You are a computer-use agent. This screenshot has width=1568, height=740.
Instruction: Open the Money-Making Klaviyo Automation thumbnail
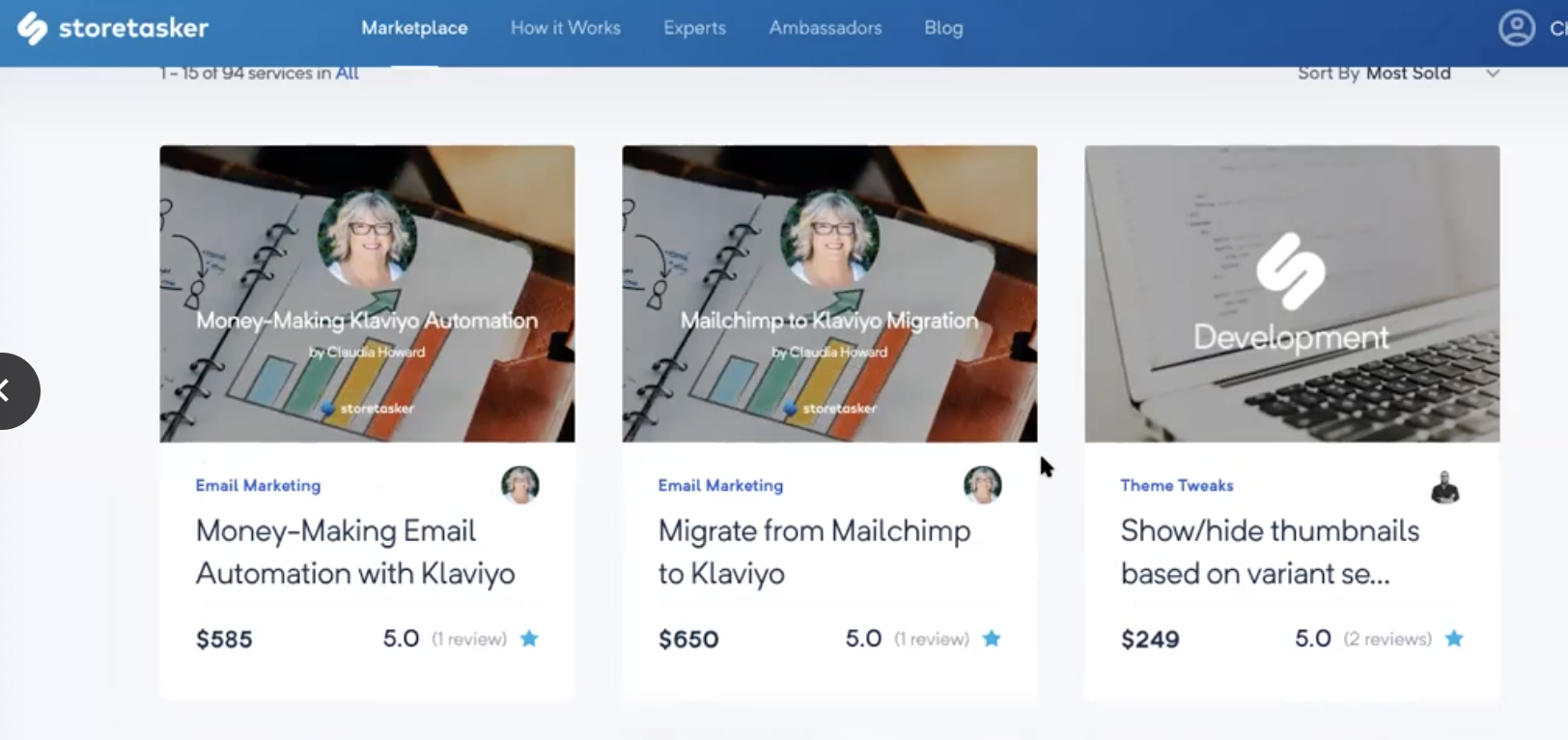point(367,294)
